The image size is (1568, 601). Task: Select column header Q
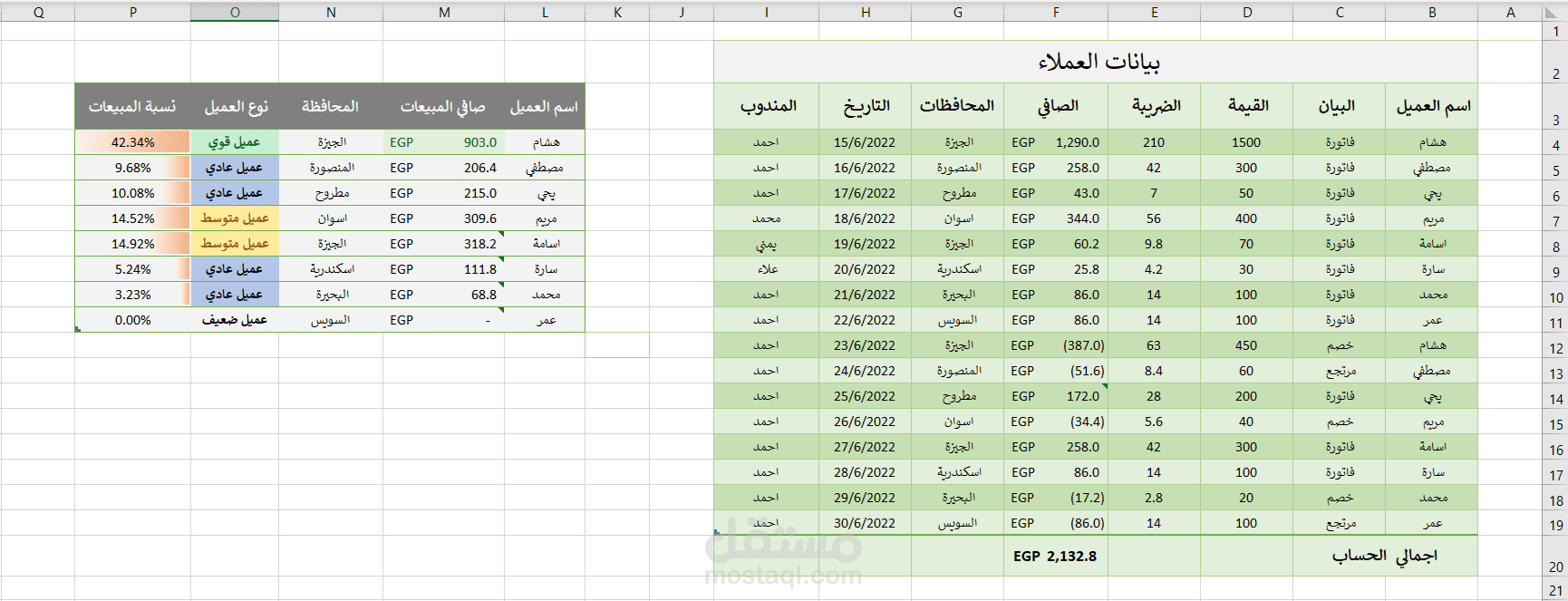pos(38,12)
